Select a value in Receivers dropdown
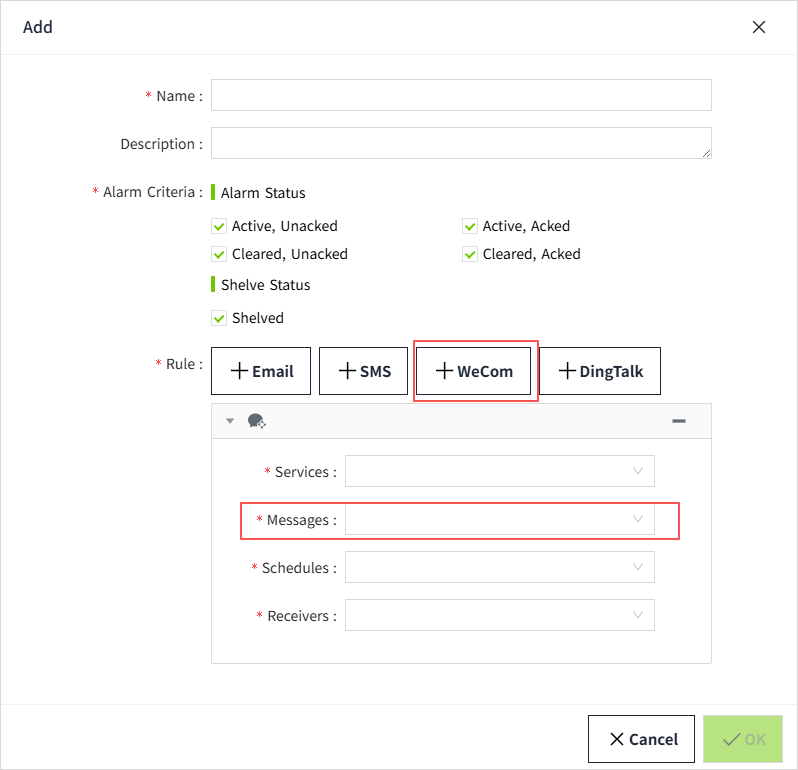The image size is (798, 770). coord(499,616)
